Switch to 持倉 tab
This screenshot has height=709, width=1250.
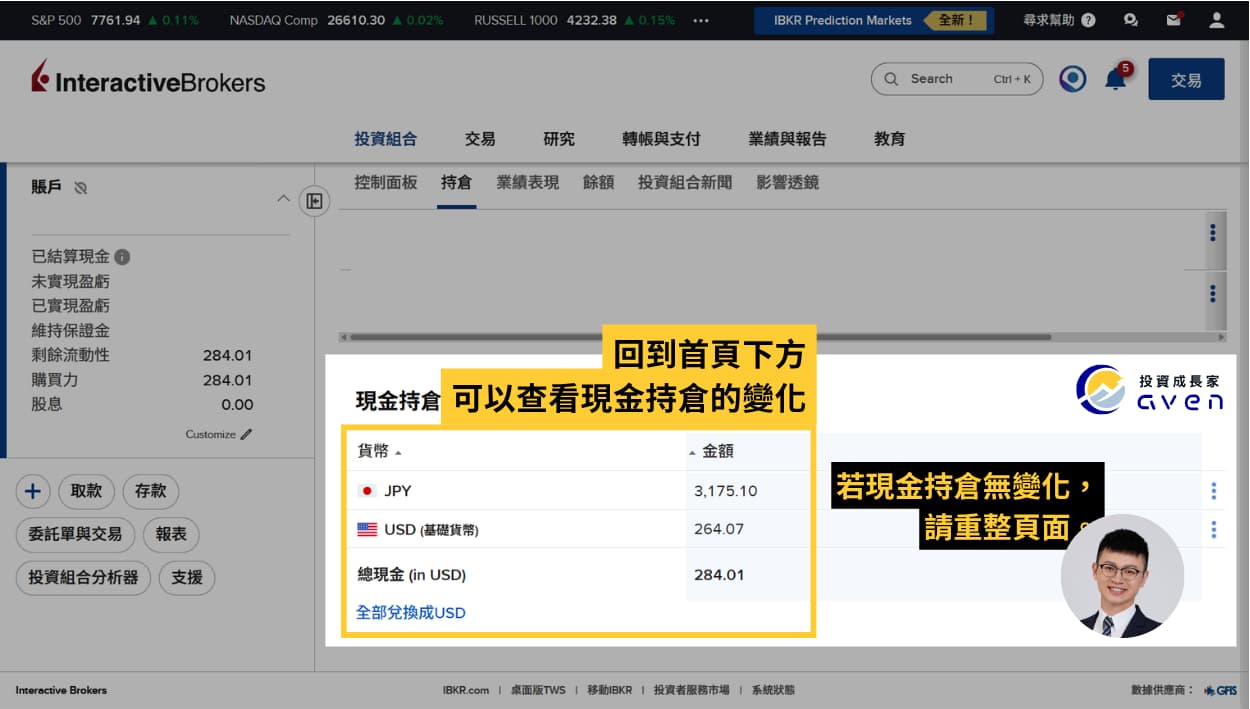tap(457, 182)
